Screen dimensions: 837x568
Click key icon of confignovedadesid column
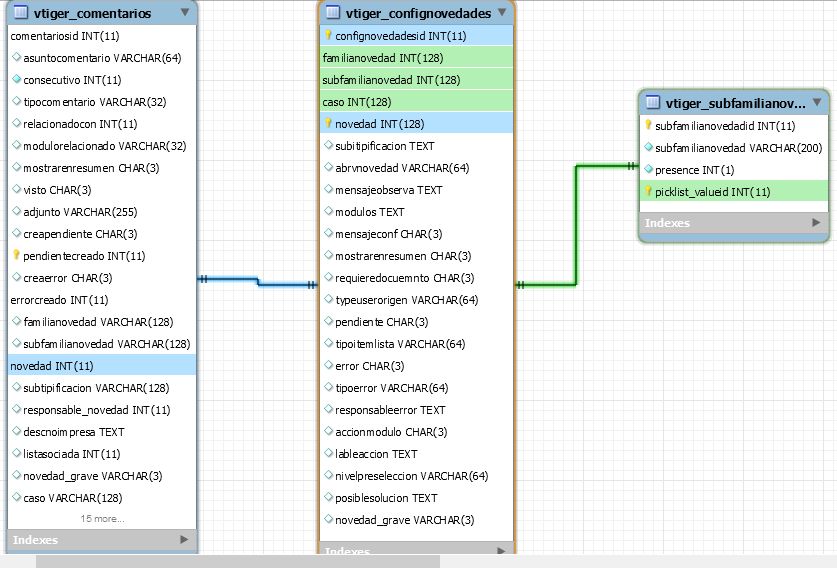pyautogui.click(x=328, y=35)
